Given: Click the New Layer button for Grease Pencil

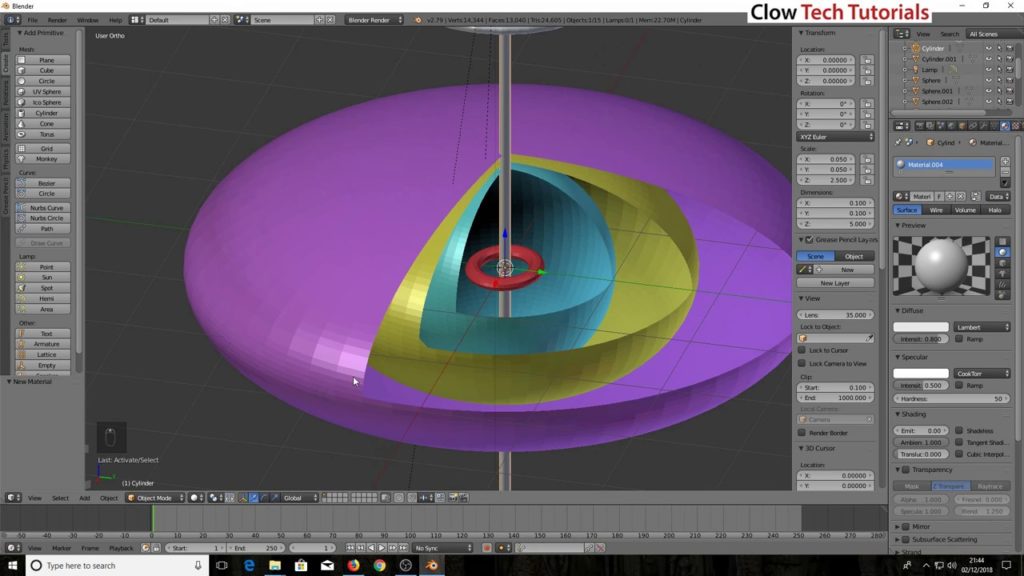Looking at the screenshot, I should 836,285.
